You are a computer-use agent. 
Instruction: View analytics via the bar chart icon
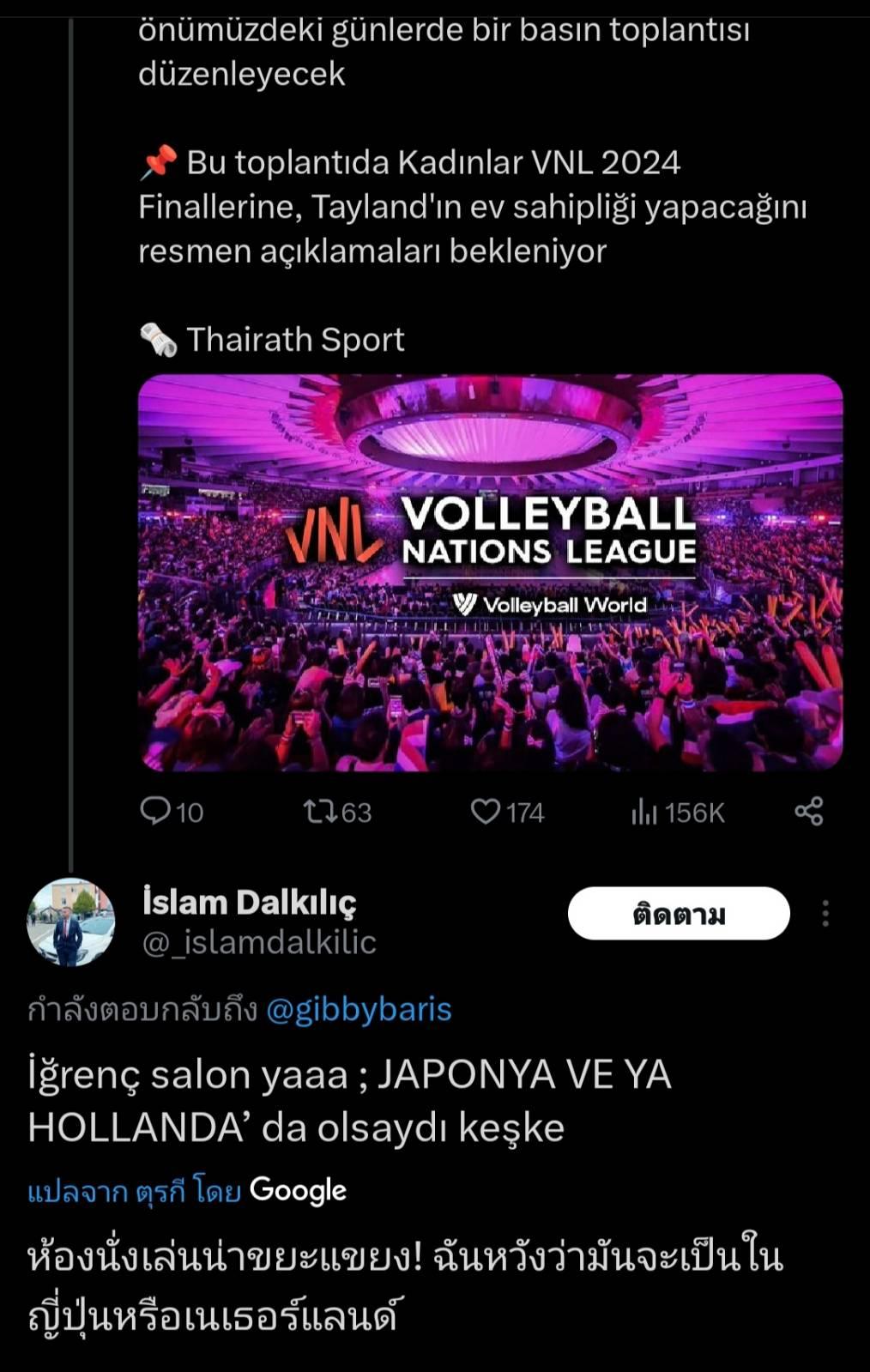(x=643, y=812)
